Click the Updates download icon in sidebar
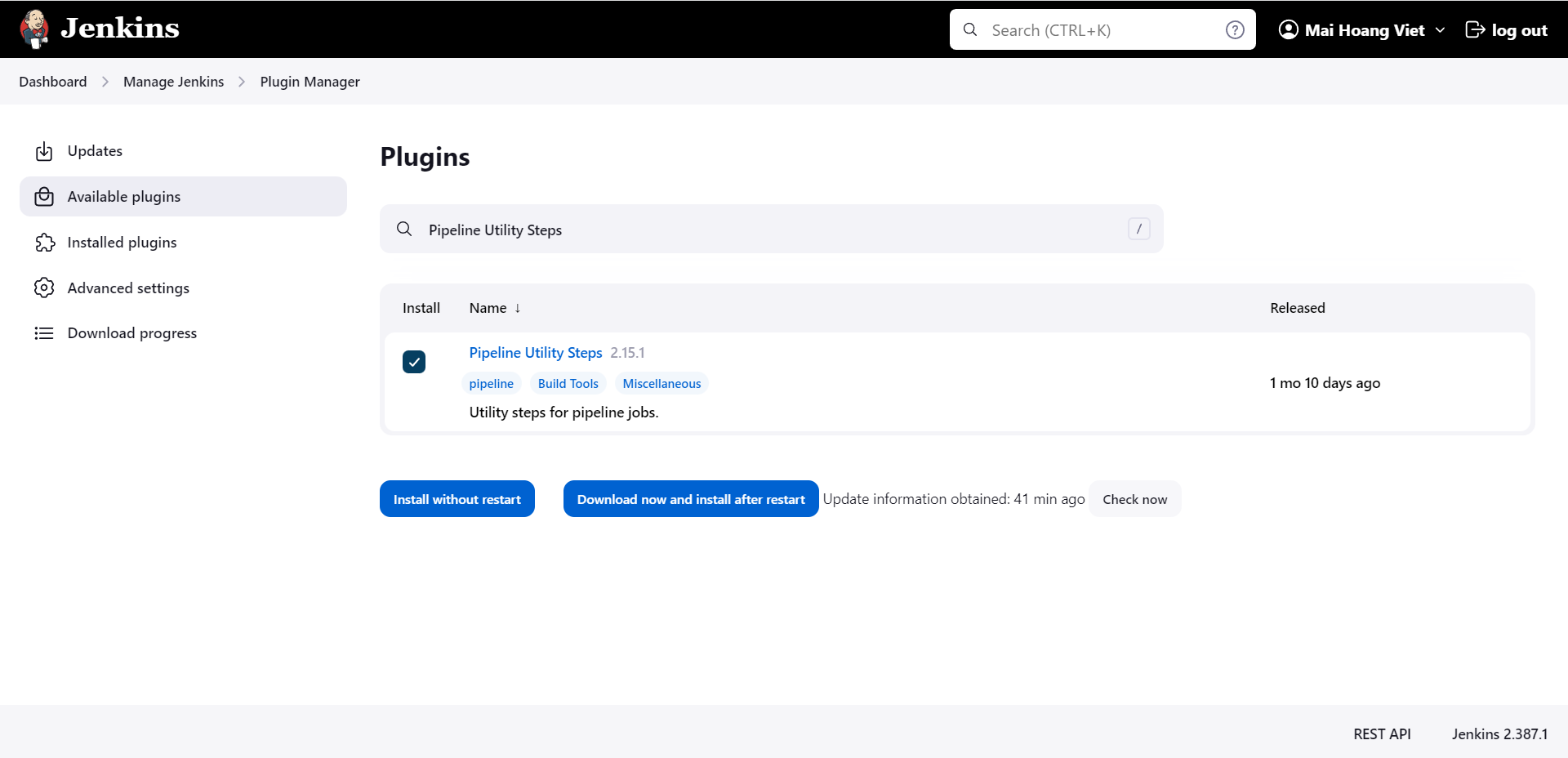Image resolution: width=1568 pixels, height=758 pixels. pos(44,151)
